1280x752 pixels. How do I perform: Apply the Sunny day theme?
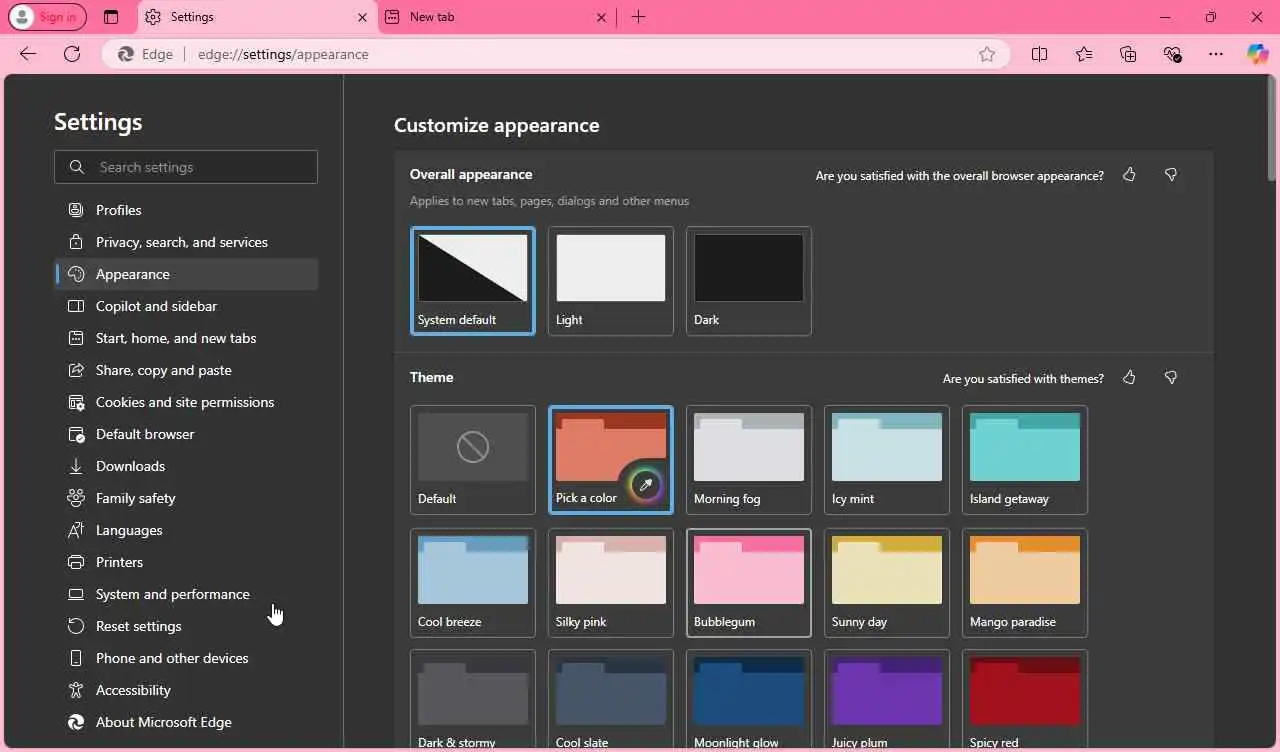coord(887,583)
